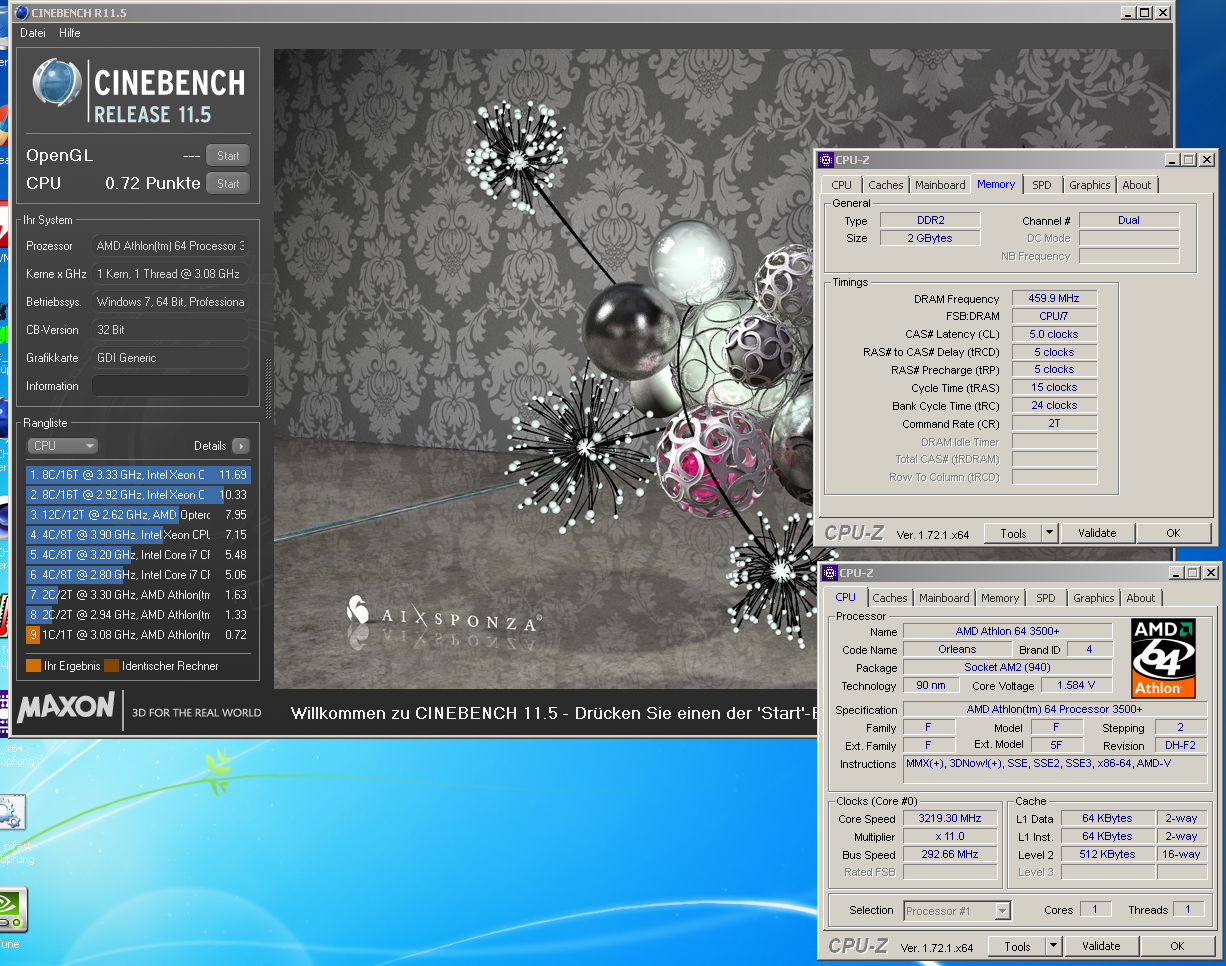Switch to SPD tab in lower CPU-Z window
The image size is (1226, 966).
pyautogui.click(x=1046, y=598)
